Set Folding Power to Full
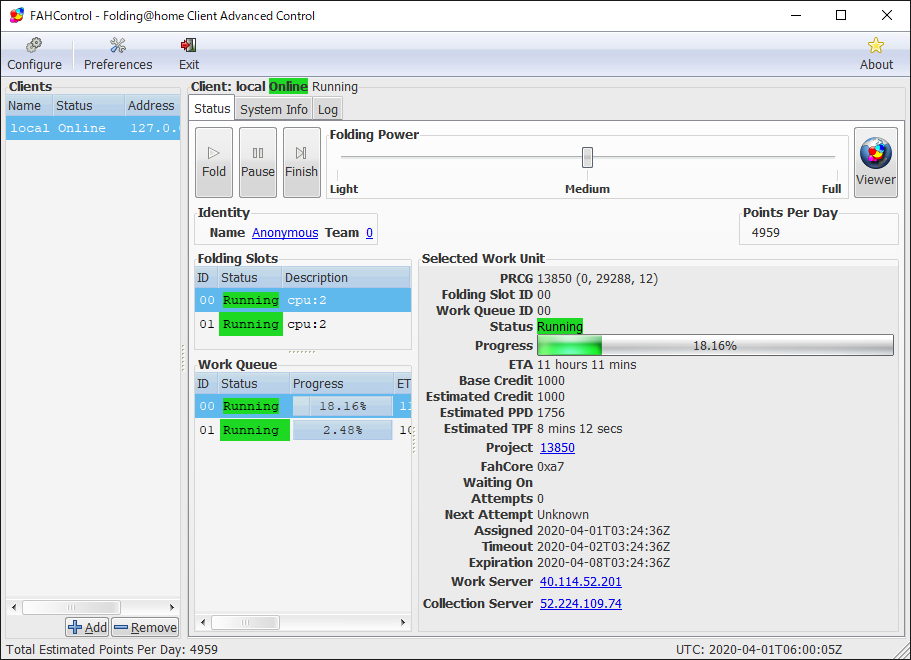This screenshot has height=660, width=911. tap(831, 189)
